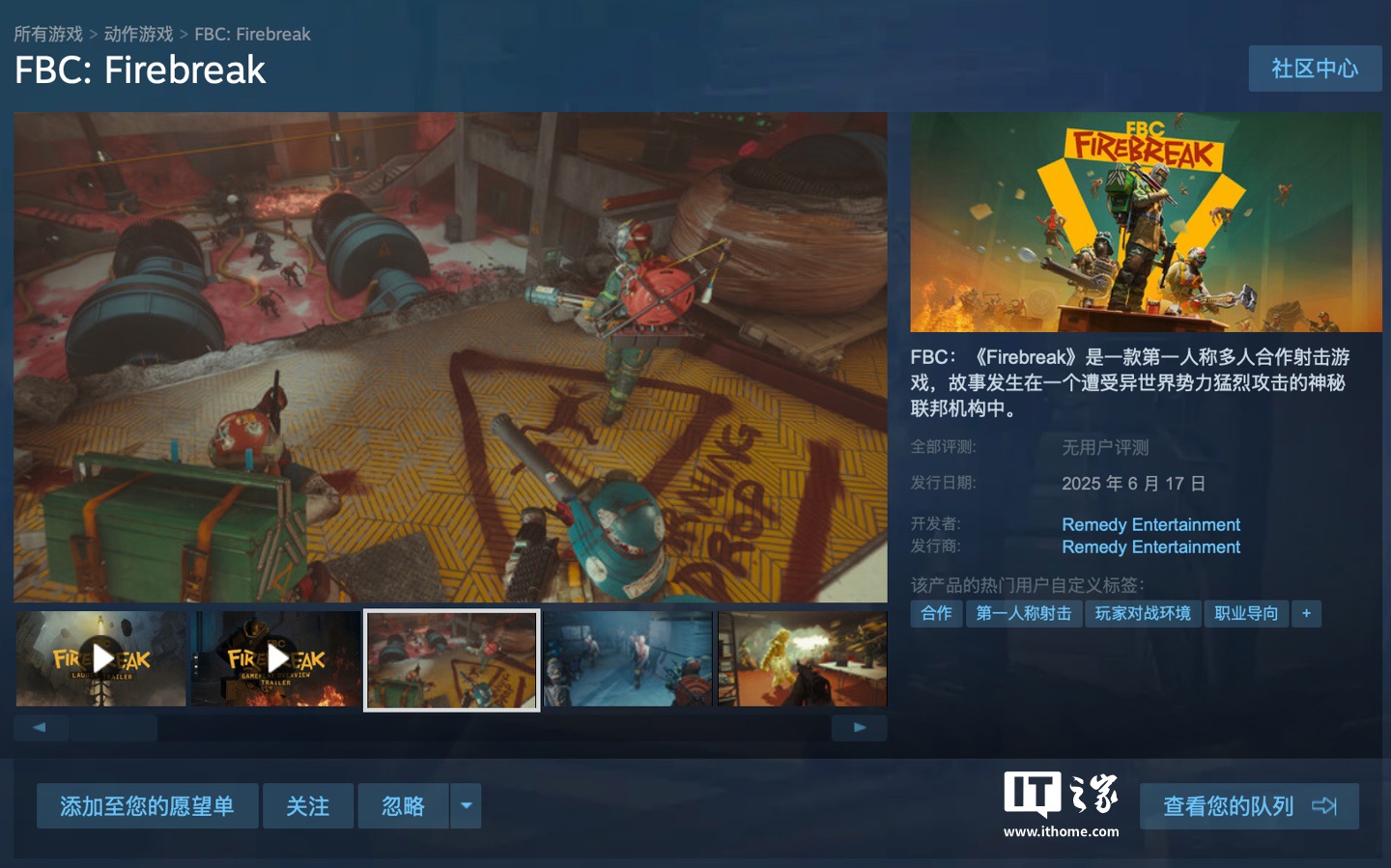Viewport: 1391px width, 868px height.
Task: Open the 社区中心 community hub button
Action: (x=1315, y=69)
